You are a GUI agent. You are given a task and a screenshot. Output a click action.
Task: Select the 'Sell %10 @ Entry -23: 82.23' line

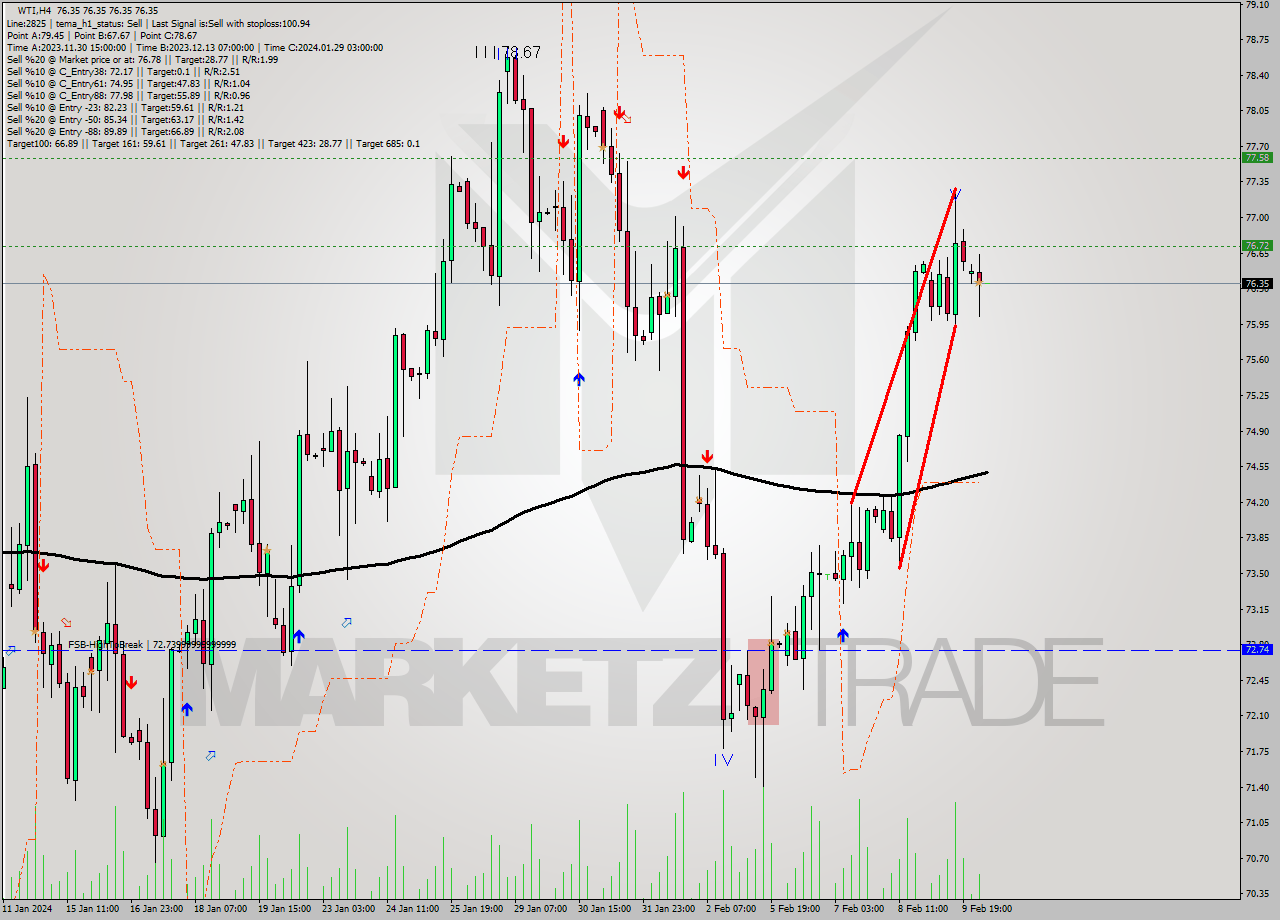(125, 107)
